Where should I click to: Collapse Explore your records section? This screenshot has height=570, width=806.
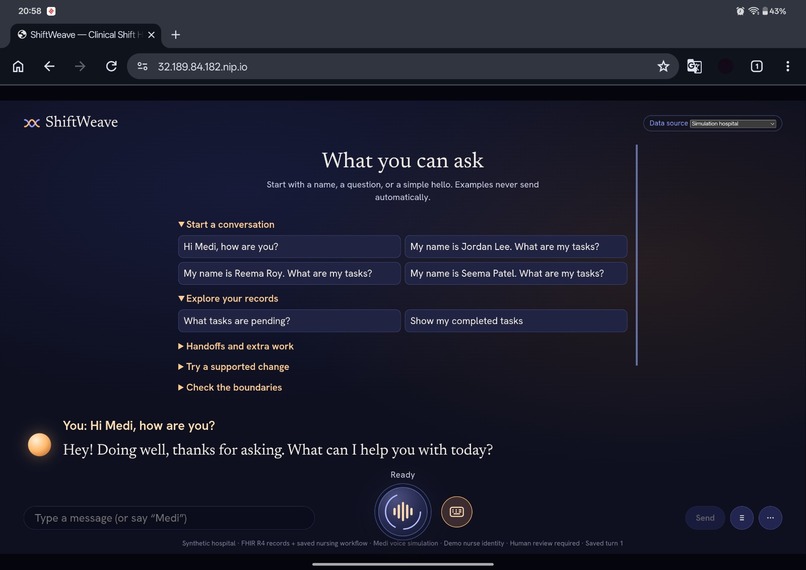[228, 299]
